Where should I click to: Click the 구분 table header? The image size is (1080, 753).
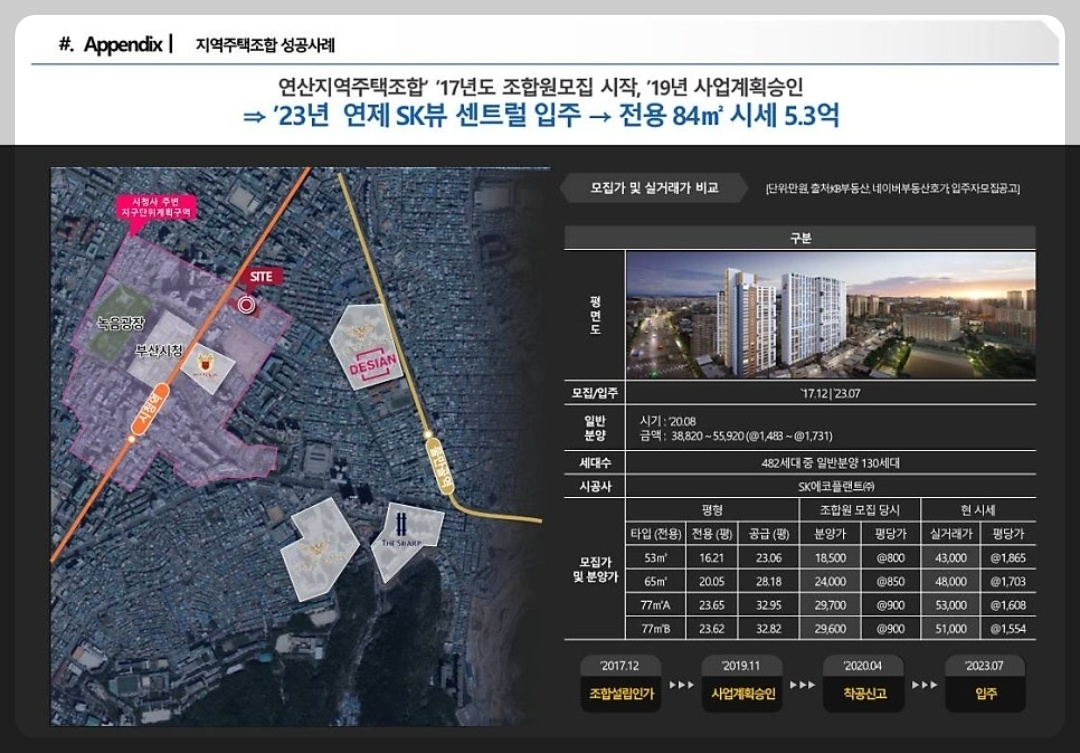(800, 238)
